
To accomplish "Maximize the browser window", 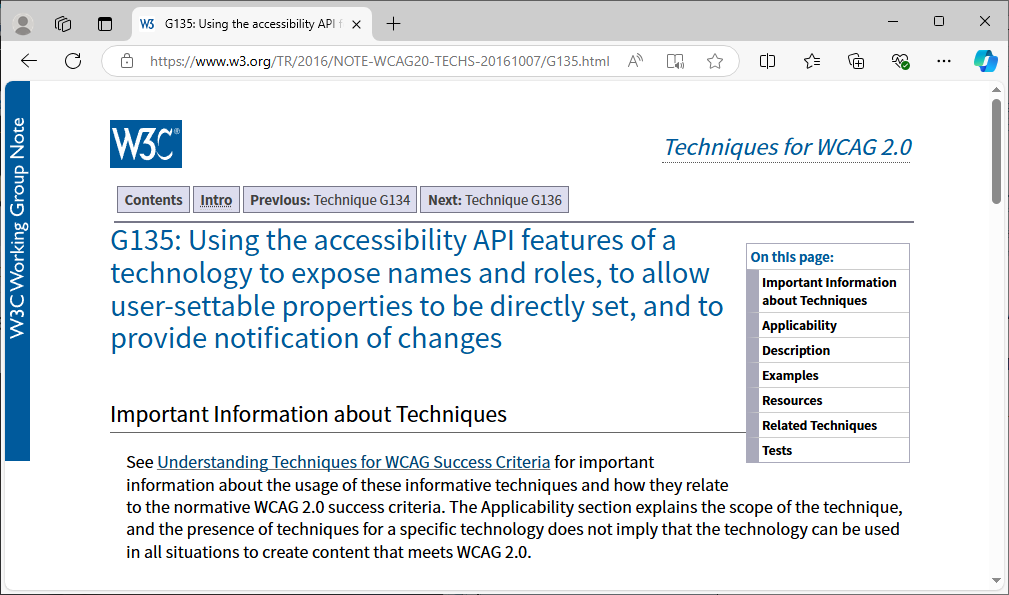I will (x=939, y=21).
